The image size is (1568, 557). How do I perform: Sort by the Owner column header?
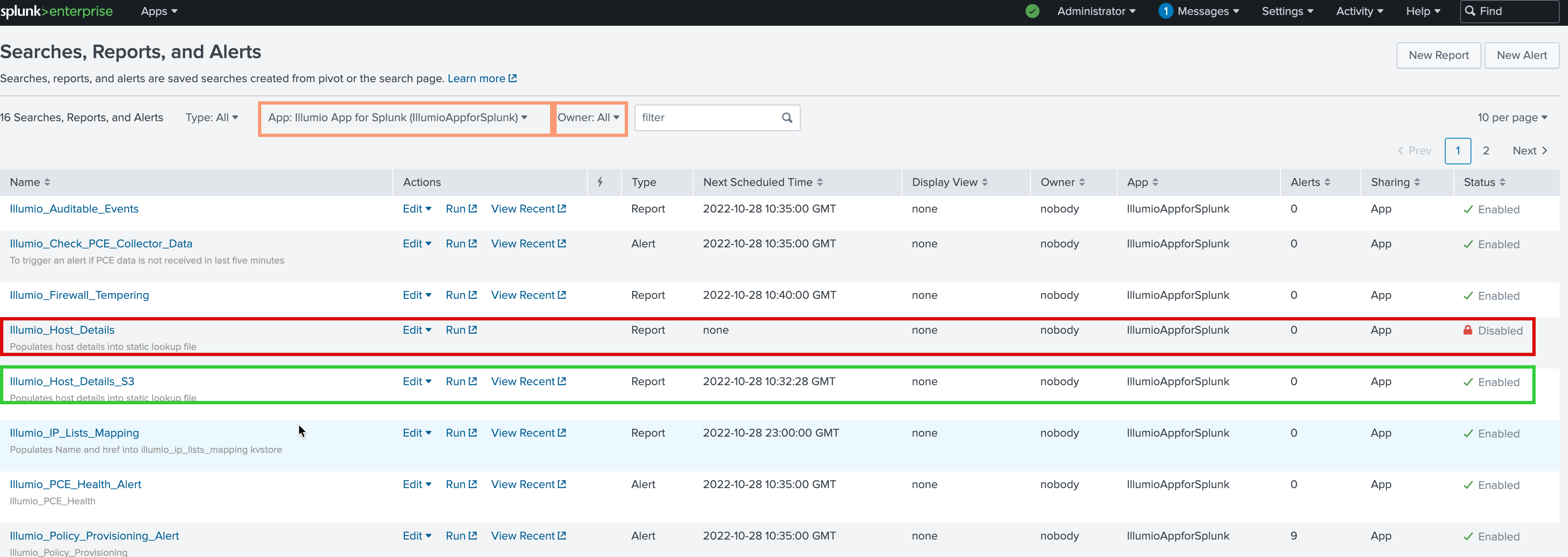(x=1062, y=182)
